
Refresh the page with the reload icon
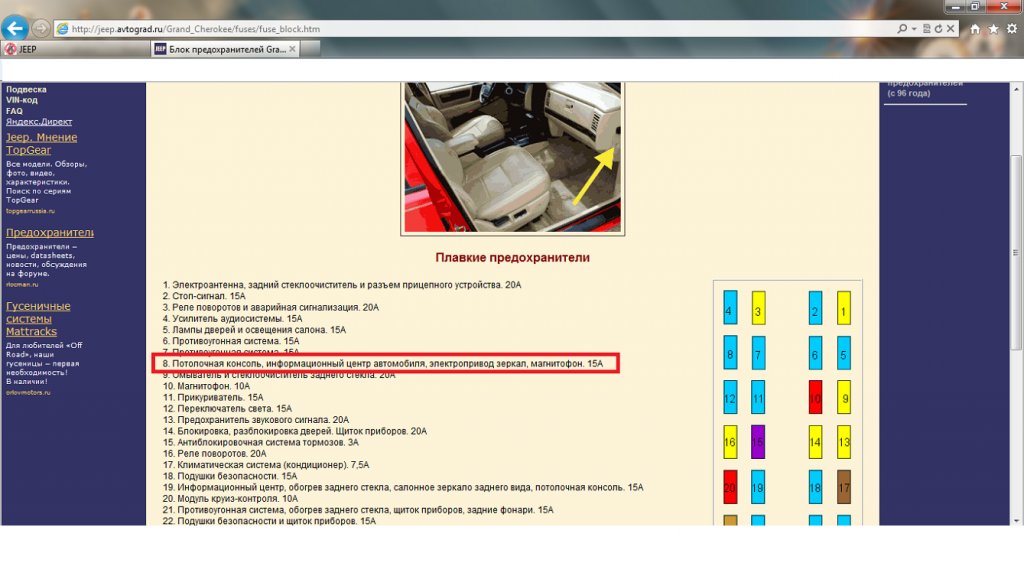pos(938,29)
